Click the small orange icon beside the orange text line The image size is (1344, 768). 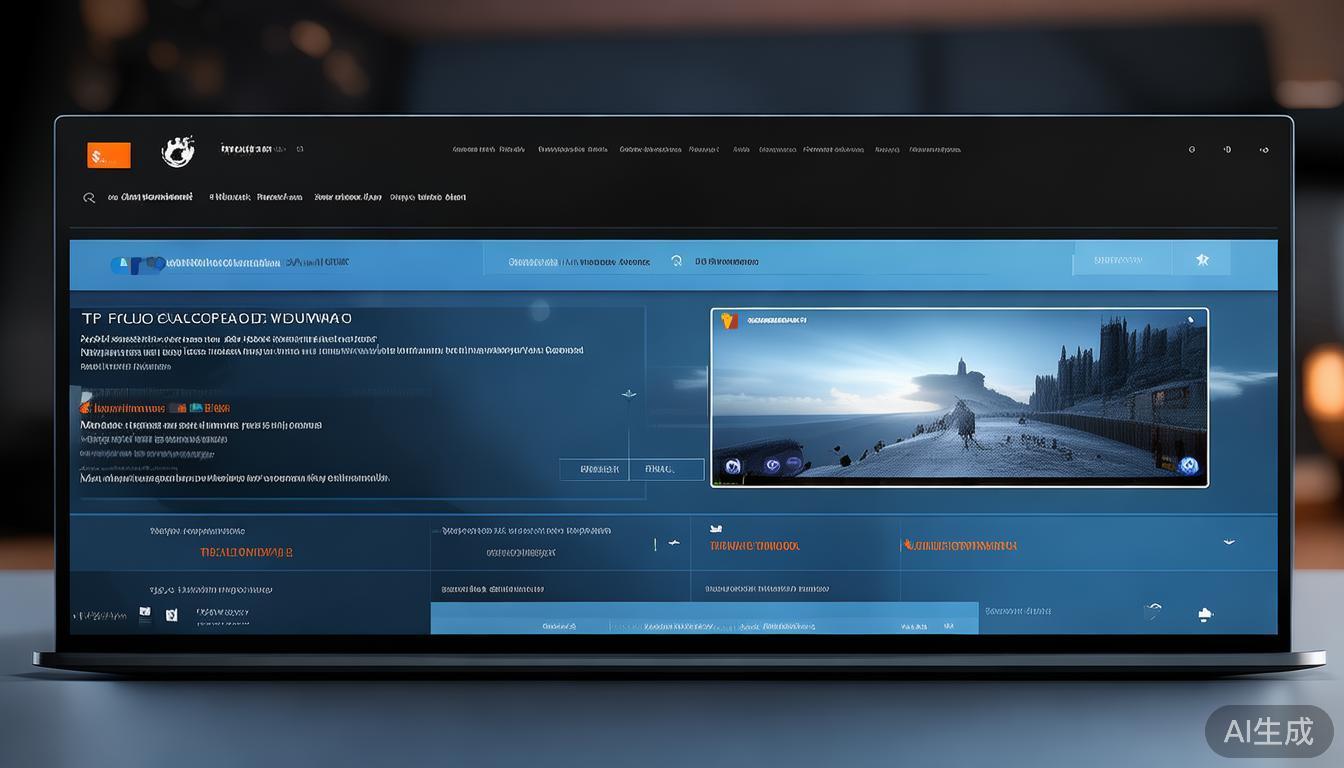[86, 408]
